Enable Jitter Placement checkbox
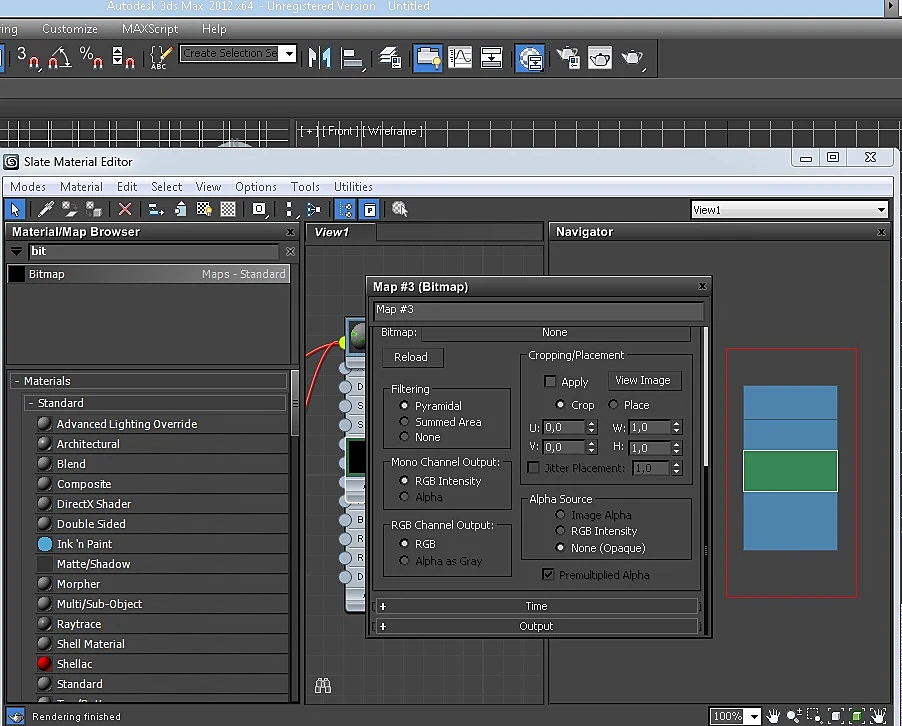Viewport: 902px width, 726px height. [x=534, y=468]
